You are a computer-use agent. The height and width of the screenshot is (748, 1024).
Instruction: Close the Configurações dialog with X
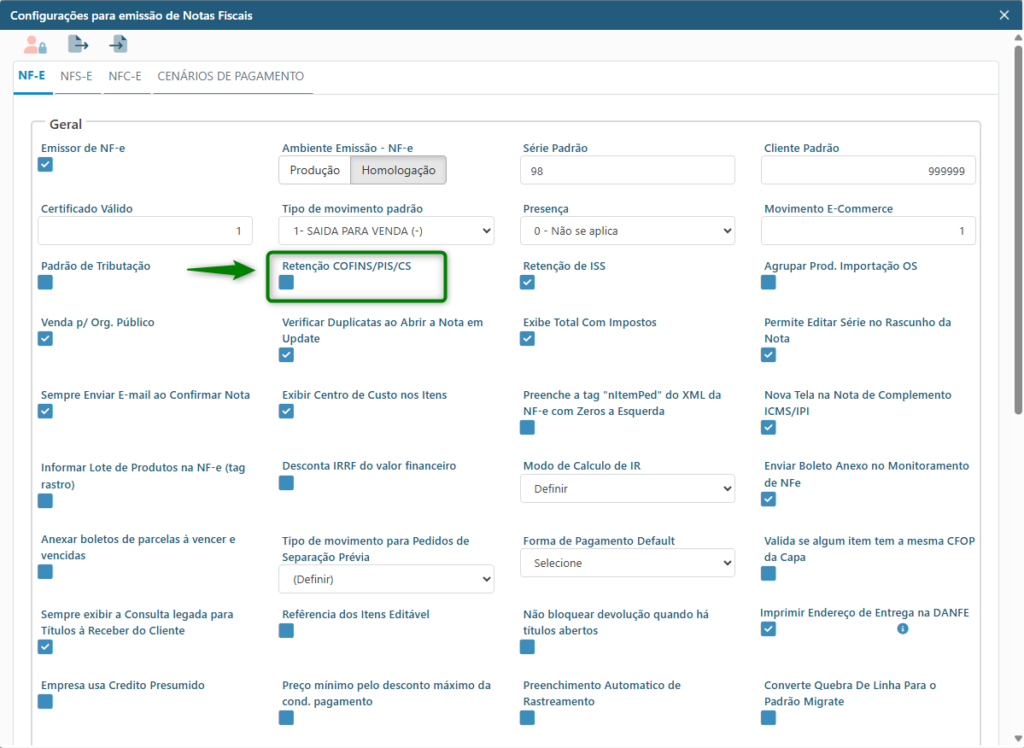(1004, 14)
